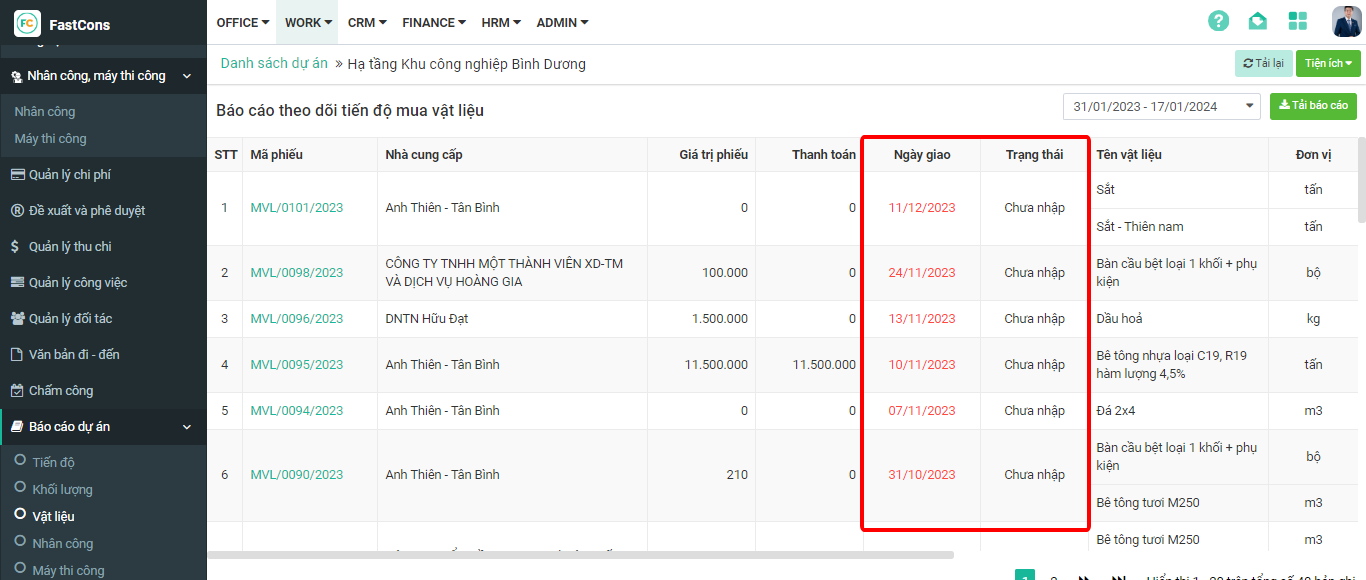Open Quản lý thu chi sidebar item
The image size is (1366, 580).
tap(70, 247)
